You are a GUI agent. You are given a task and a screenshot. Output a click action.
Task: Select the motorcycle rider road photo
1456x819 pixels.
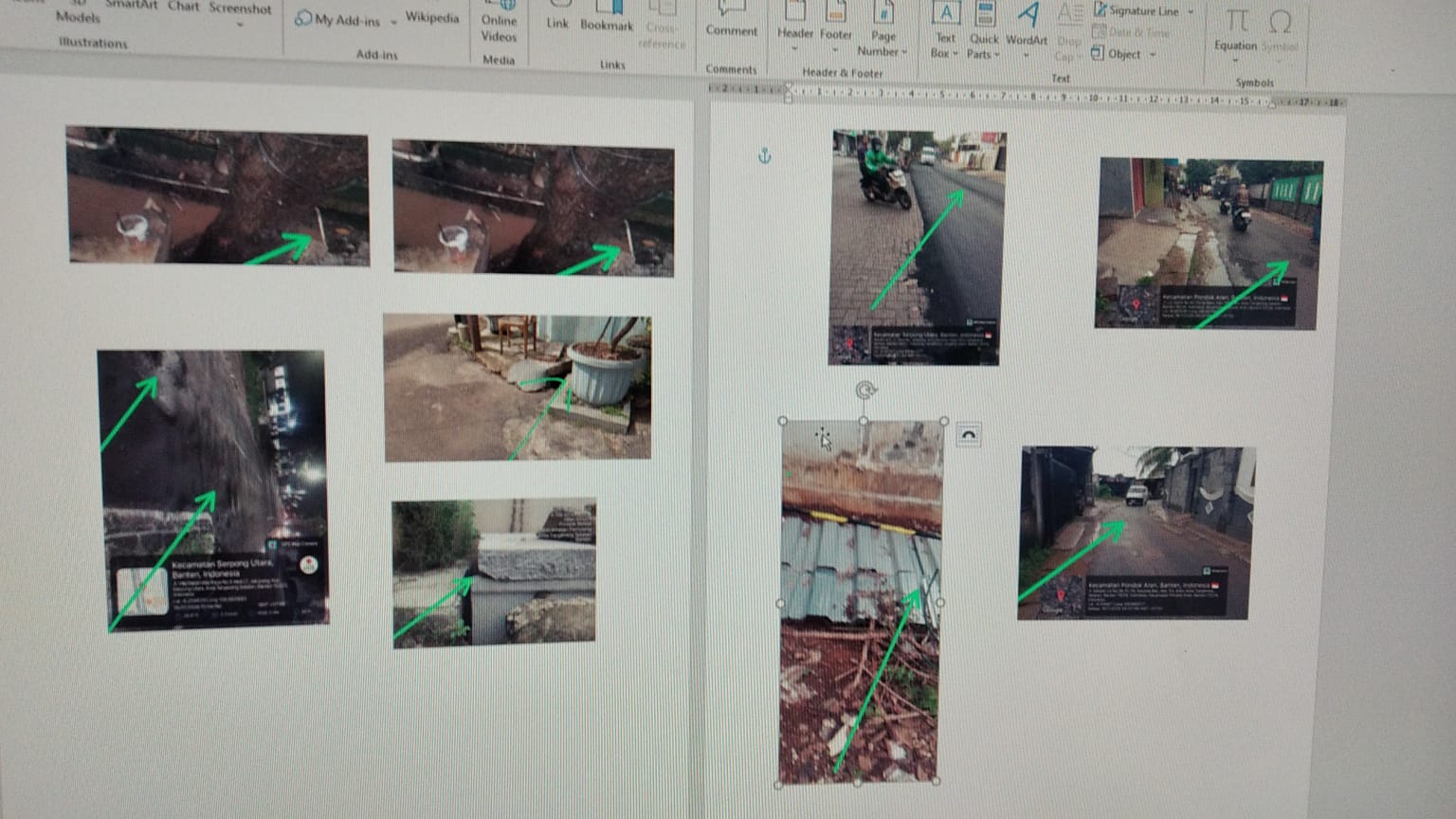pos(917,246)
